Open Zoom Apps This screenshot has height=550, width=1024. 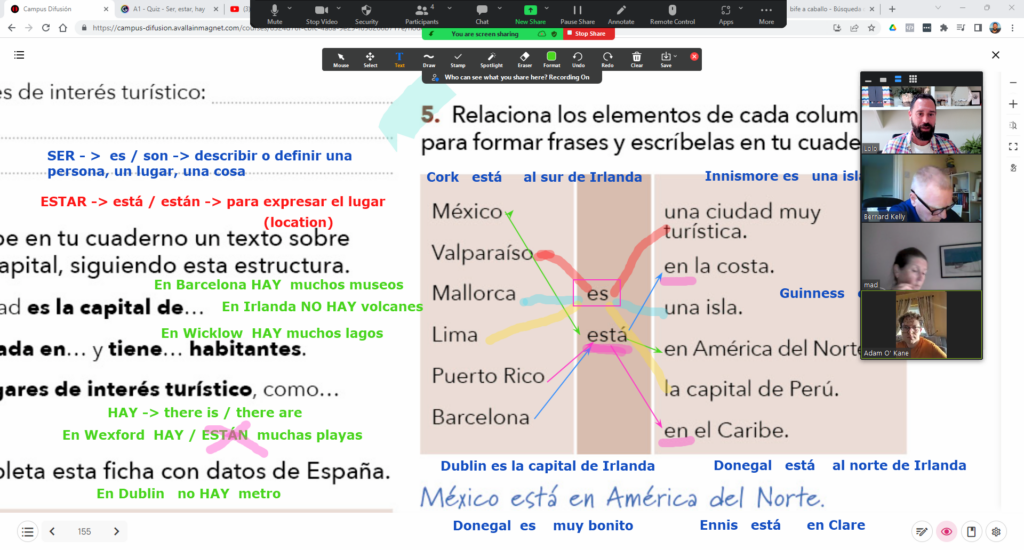click(726, 13)
